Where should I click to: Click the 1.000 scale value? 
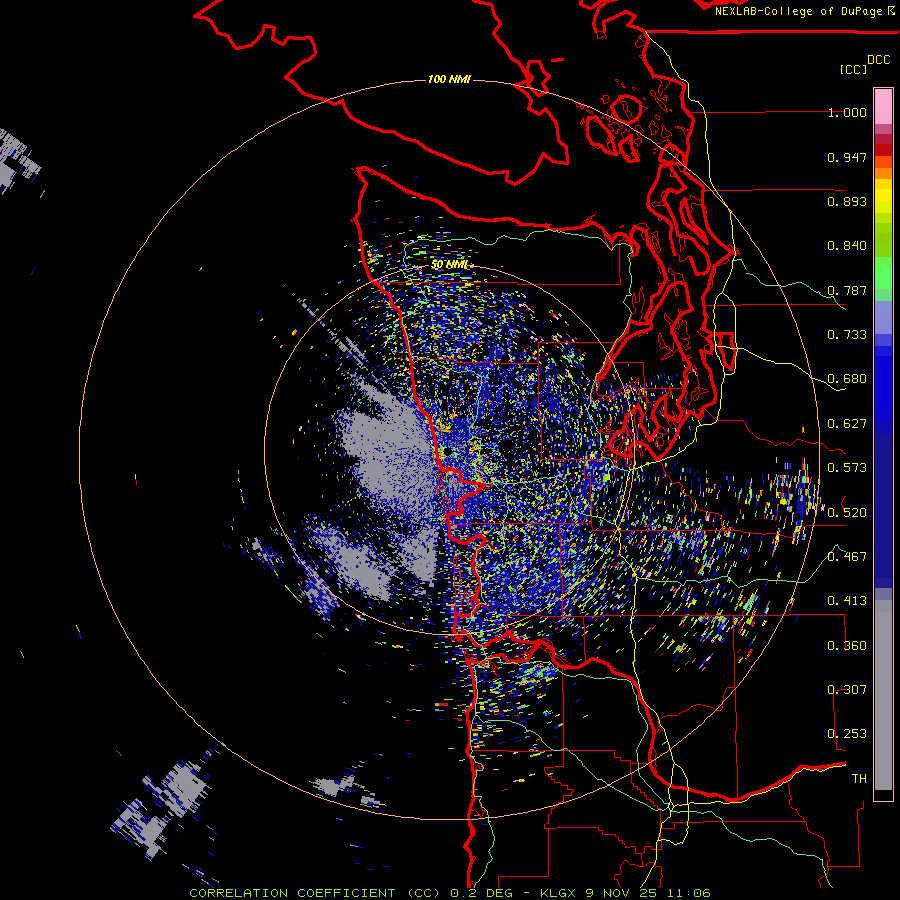coord(847,112)
